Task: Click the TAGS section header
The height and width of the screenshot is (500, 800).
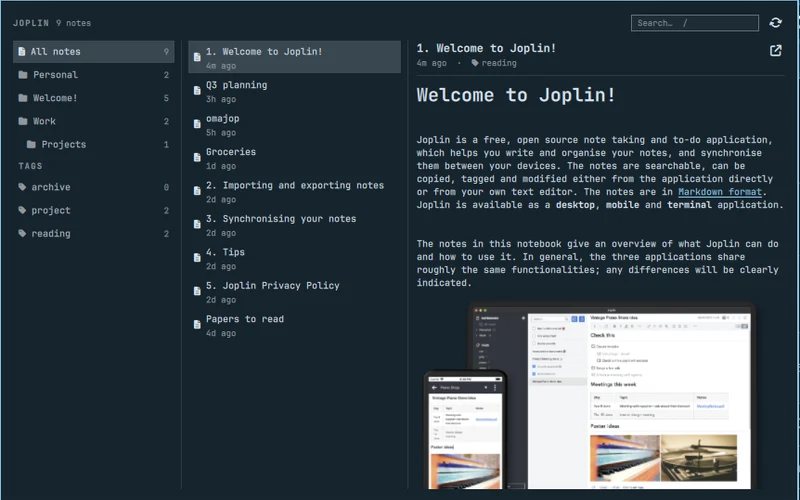Action: [x=30, y=166]
